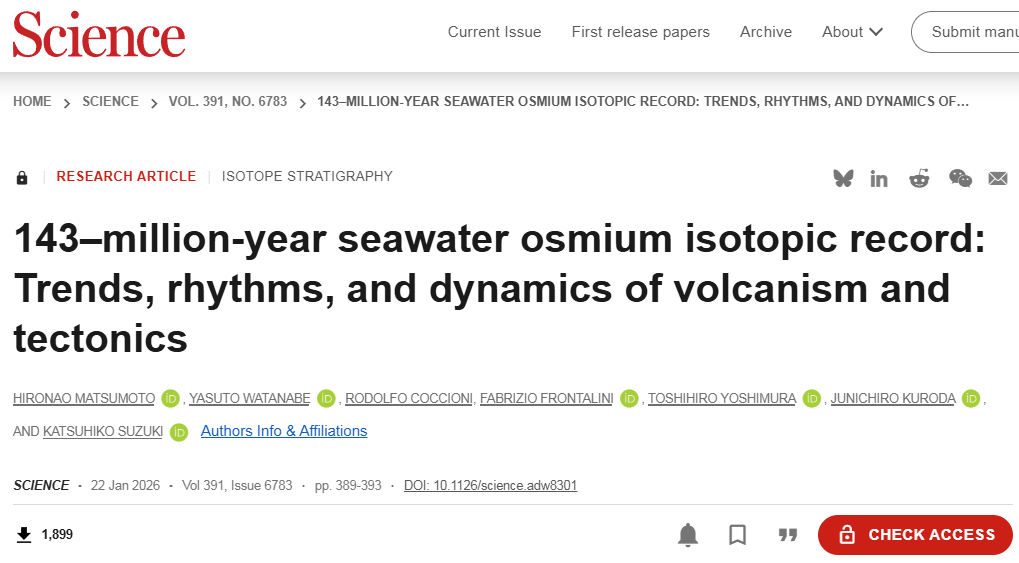This screenshot has width=1019, height=563.
Task: Bookmark this article with bookmark icon
Action: click(738, 535)
